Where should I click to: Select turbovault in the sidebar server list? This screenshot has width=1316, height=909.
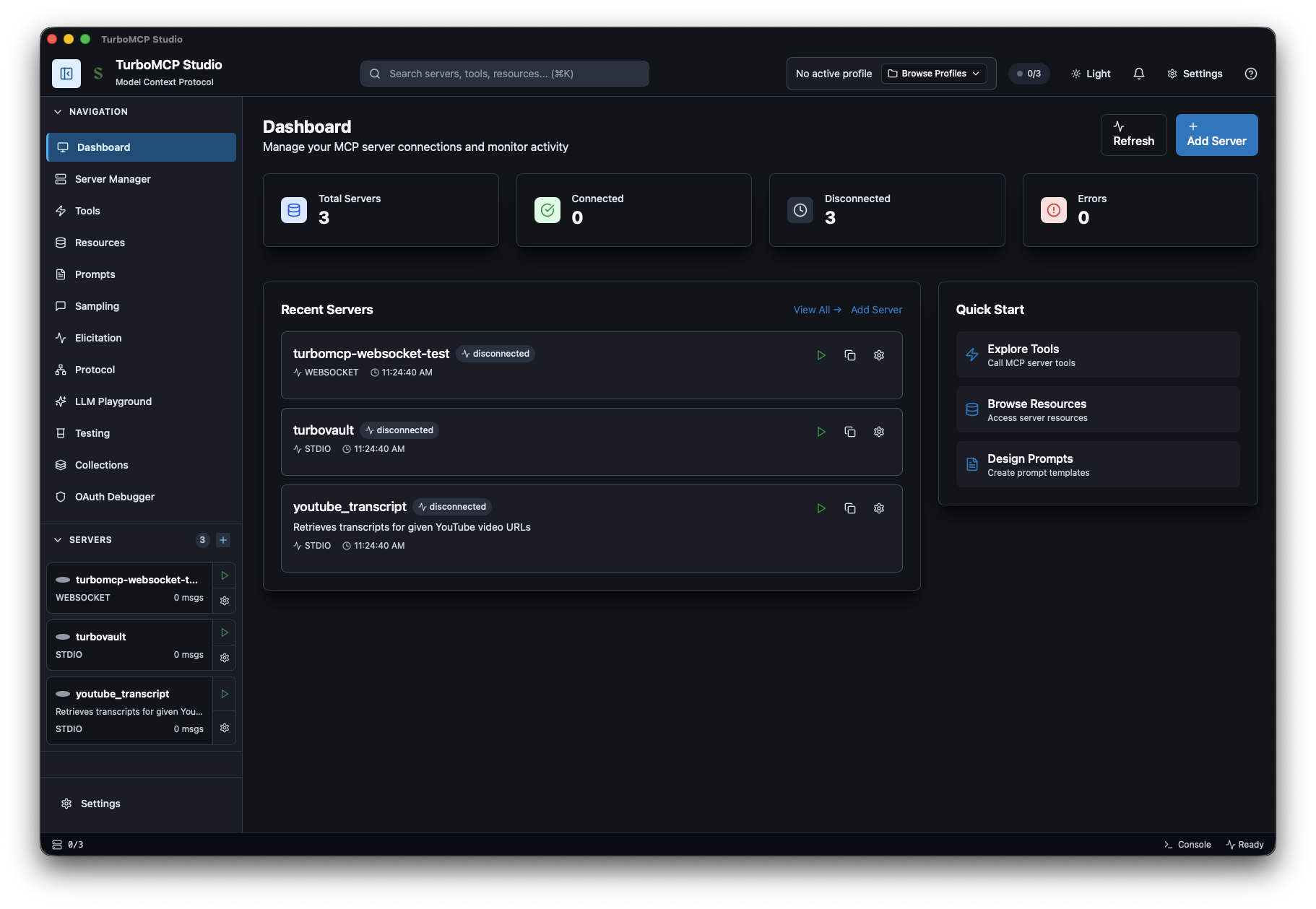[130, 645]
